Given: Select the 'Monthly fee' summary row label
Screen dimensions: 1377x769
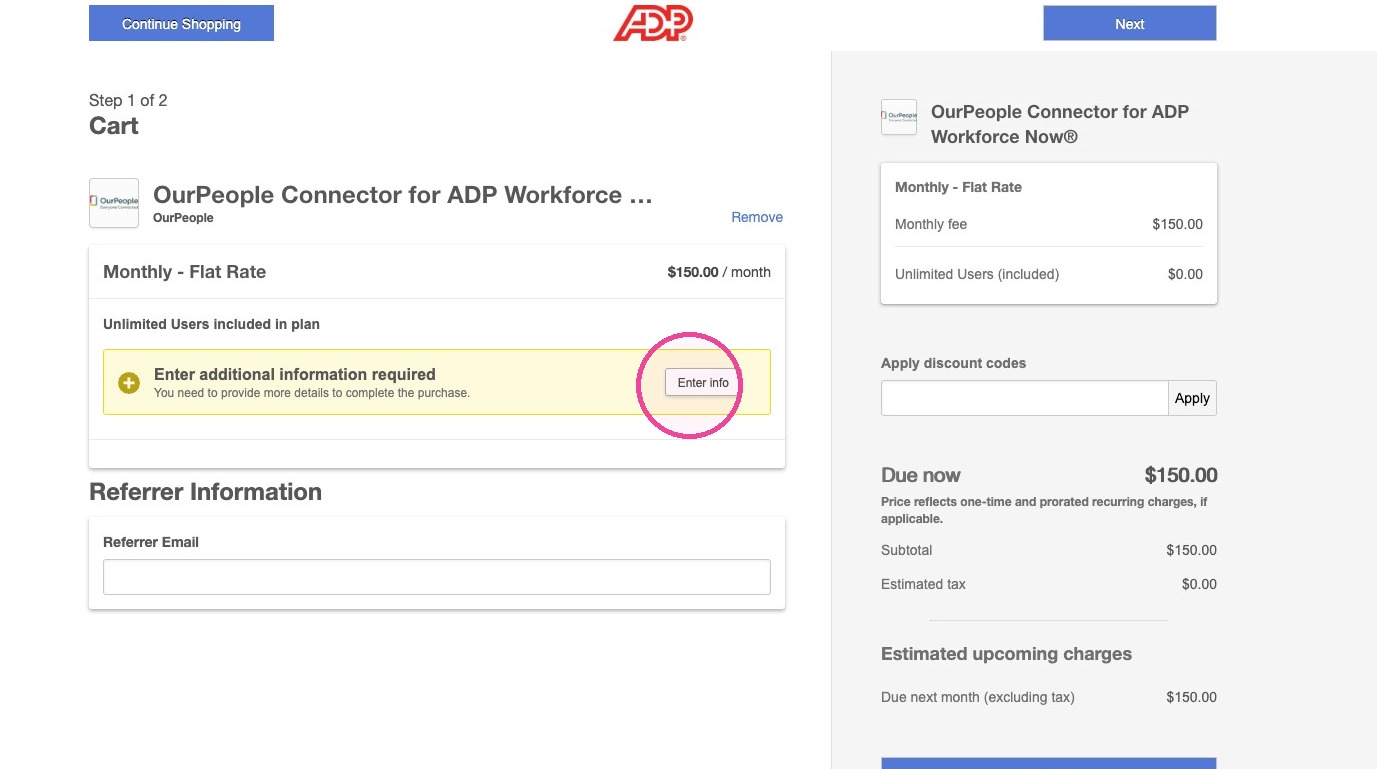Looking at the screenshot, I should 931,224.
